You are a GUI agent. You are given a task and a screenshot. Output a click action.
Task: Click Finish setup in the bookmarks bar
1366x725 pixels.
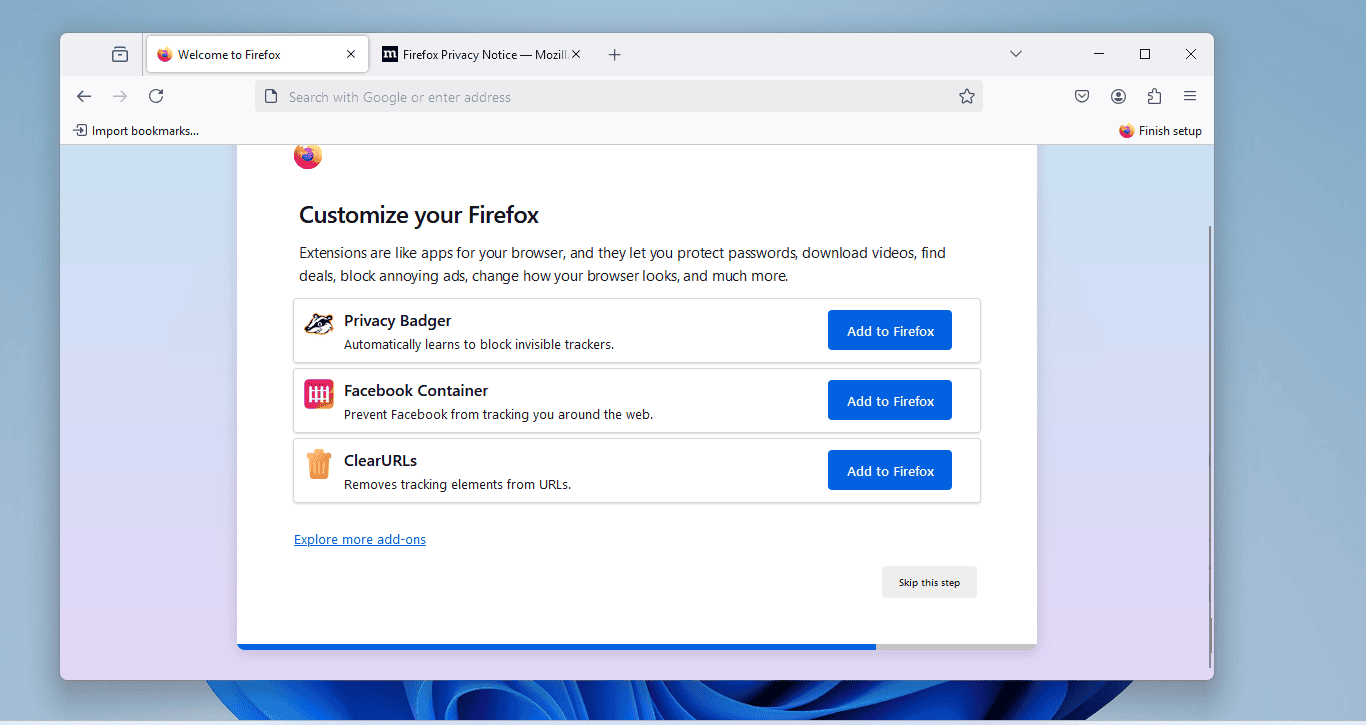pos(1160,131)
